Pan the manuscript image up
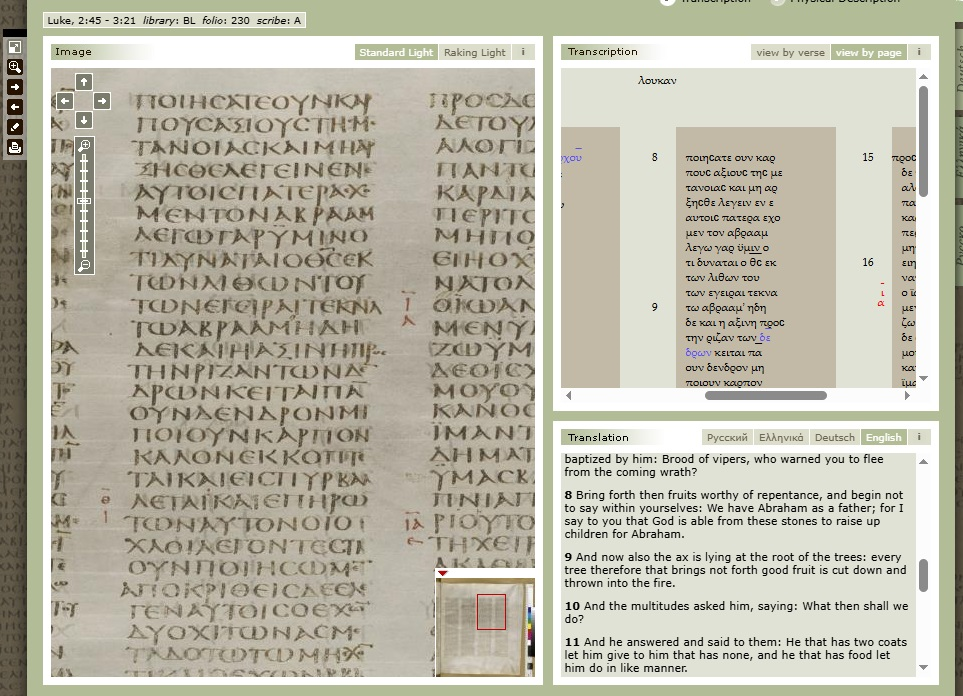Image resolution: width=963 pixels, height=696 pixels. point(84,82)
